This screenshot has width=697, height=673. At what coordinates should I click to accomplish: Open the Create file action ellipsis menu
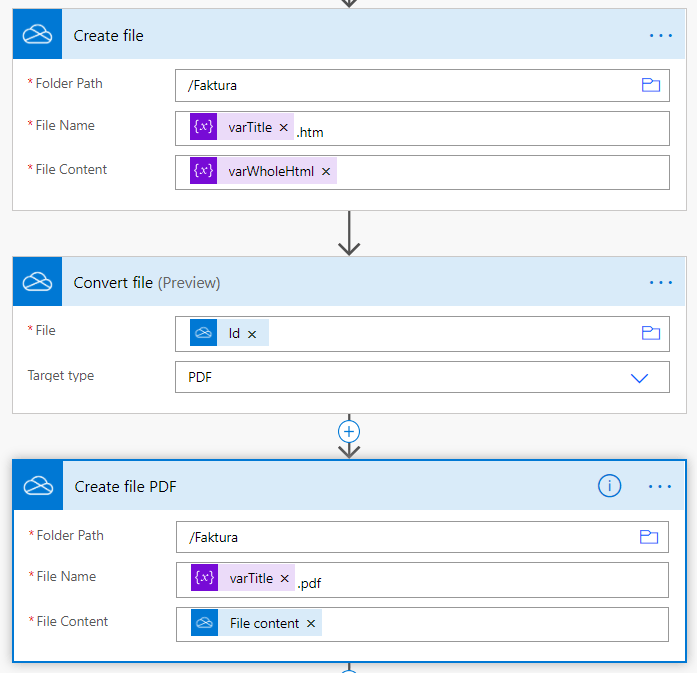pyautogui.click(x=661, y=35)
